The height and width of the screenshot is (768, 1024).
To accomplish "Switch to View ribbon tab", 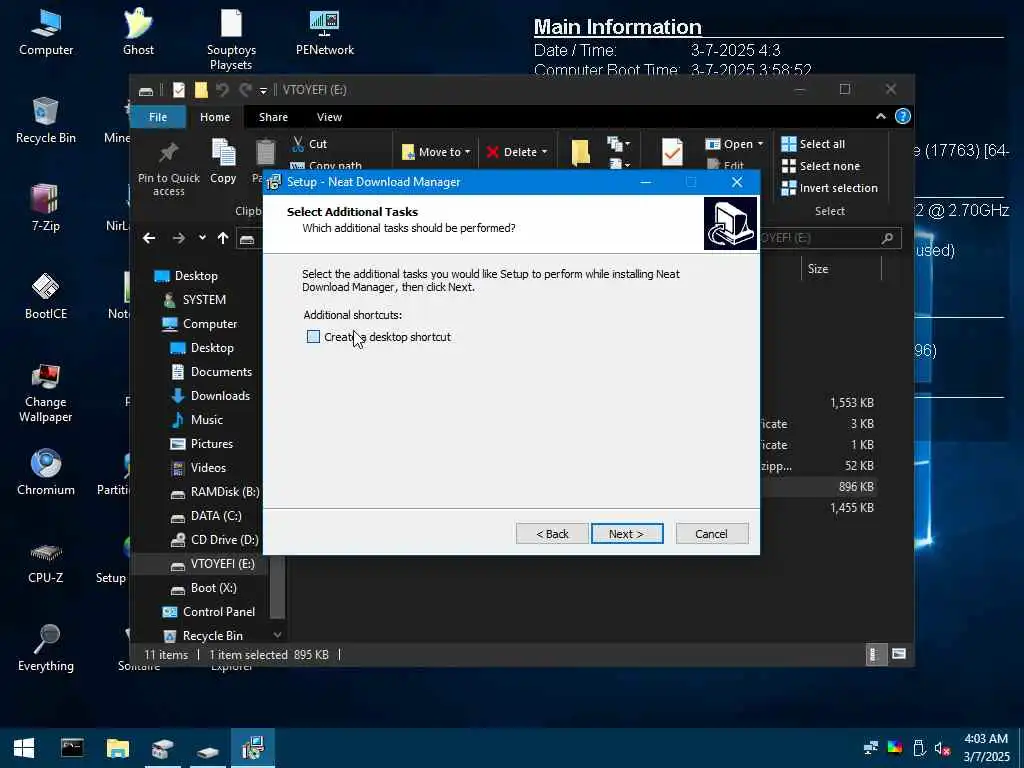I will coord(329,117).
